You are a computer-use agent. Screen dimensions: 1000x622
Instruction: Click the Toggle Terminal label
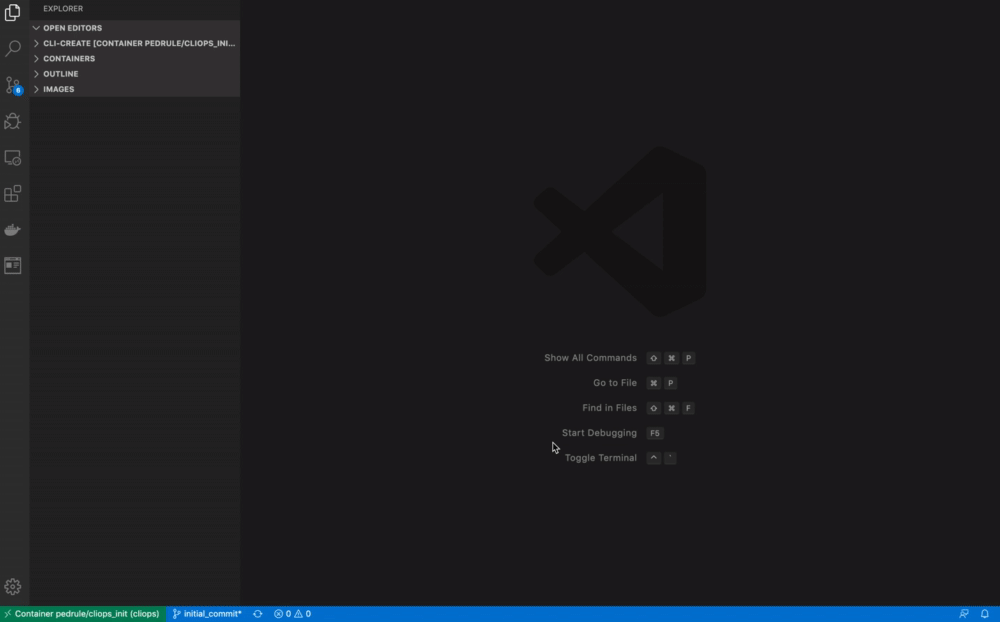(600, 457)
